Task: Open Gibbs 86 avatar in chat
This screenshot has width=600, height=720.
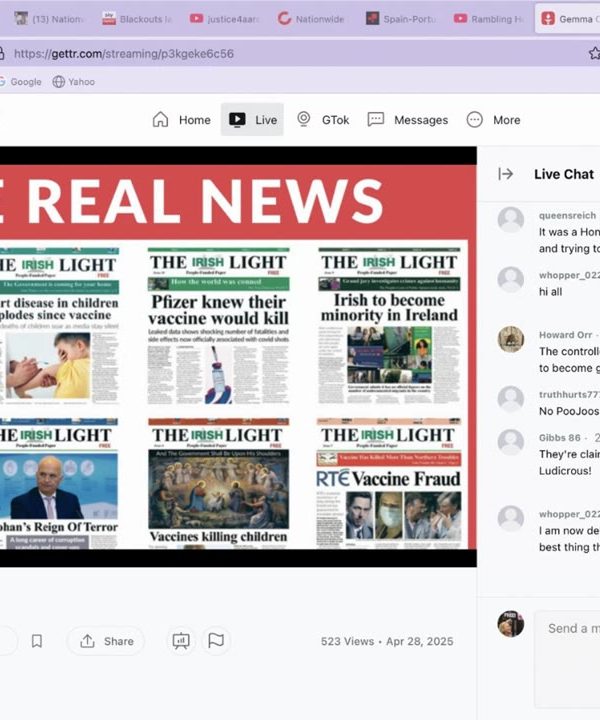Action: (x=510, y=442)
